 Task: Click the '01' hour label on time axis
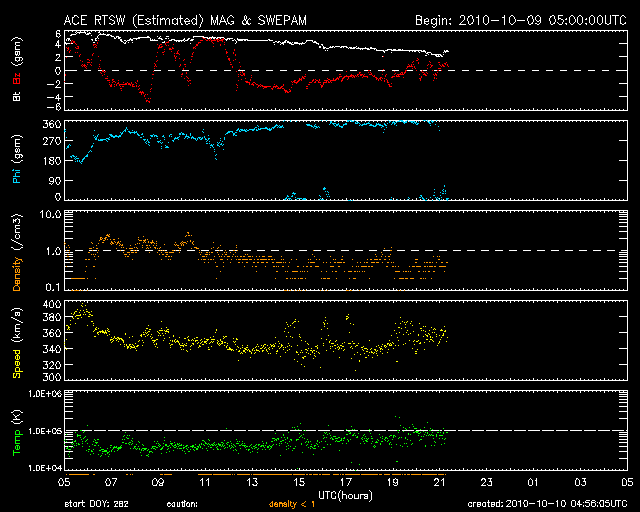coord(533,483)
